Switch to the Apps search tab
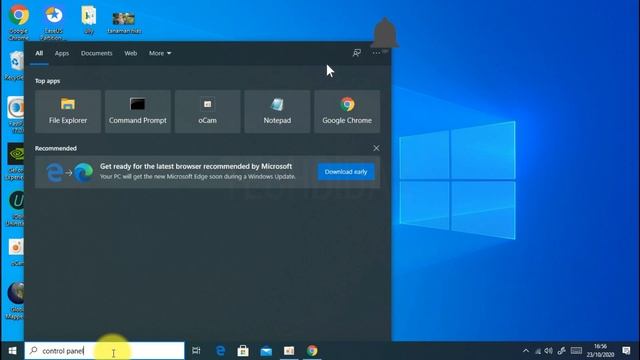This screenshot has height=360, width=640. [x=62, y=53]
